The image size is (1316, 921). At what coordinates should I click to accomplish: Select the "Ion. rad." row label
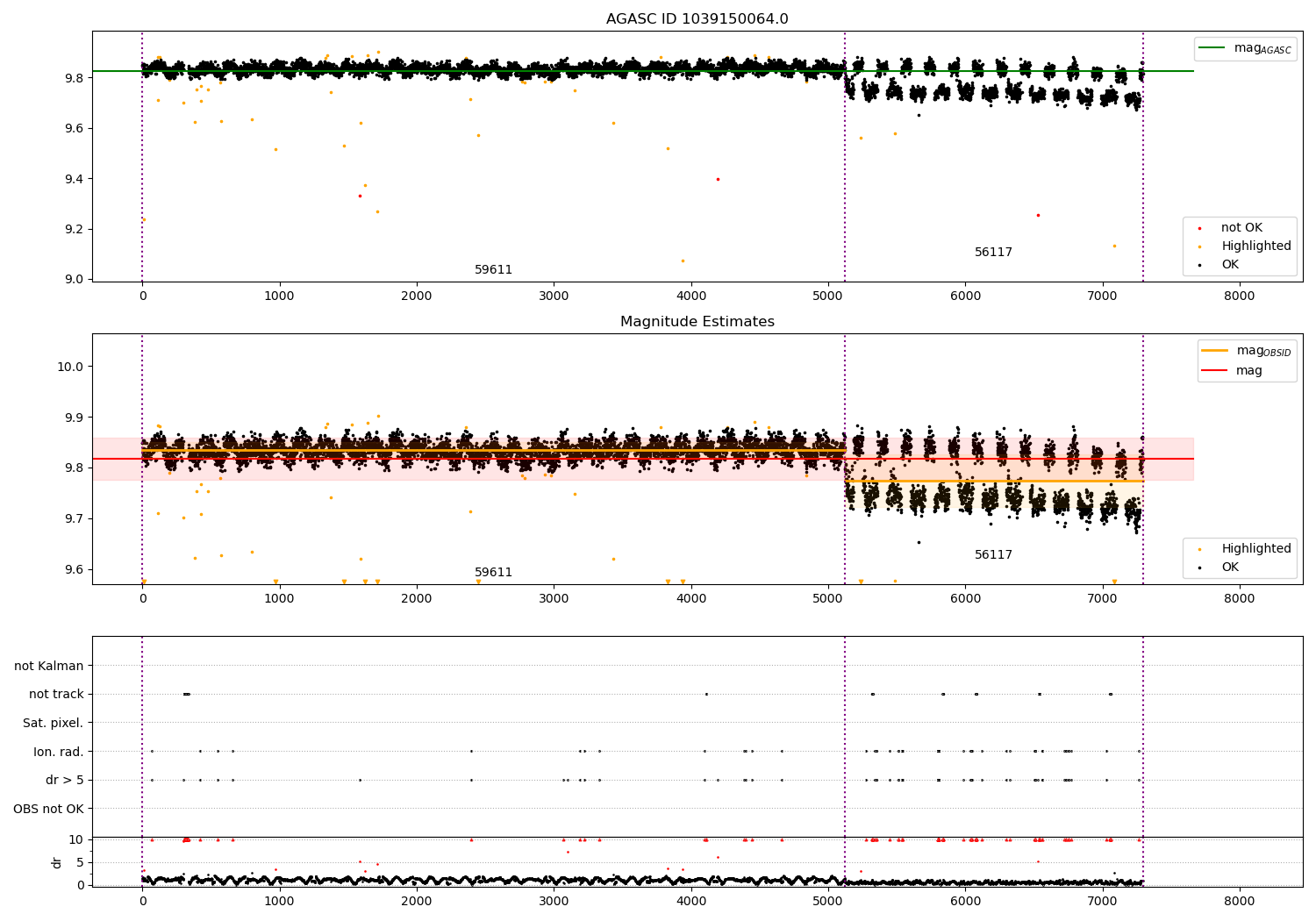59,752
